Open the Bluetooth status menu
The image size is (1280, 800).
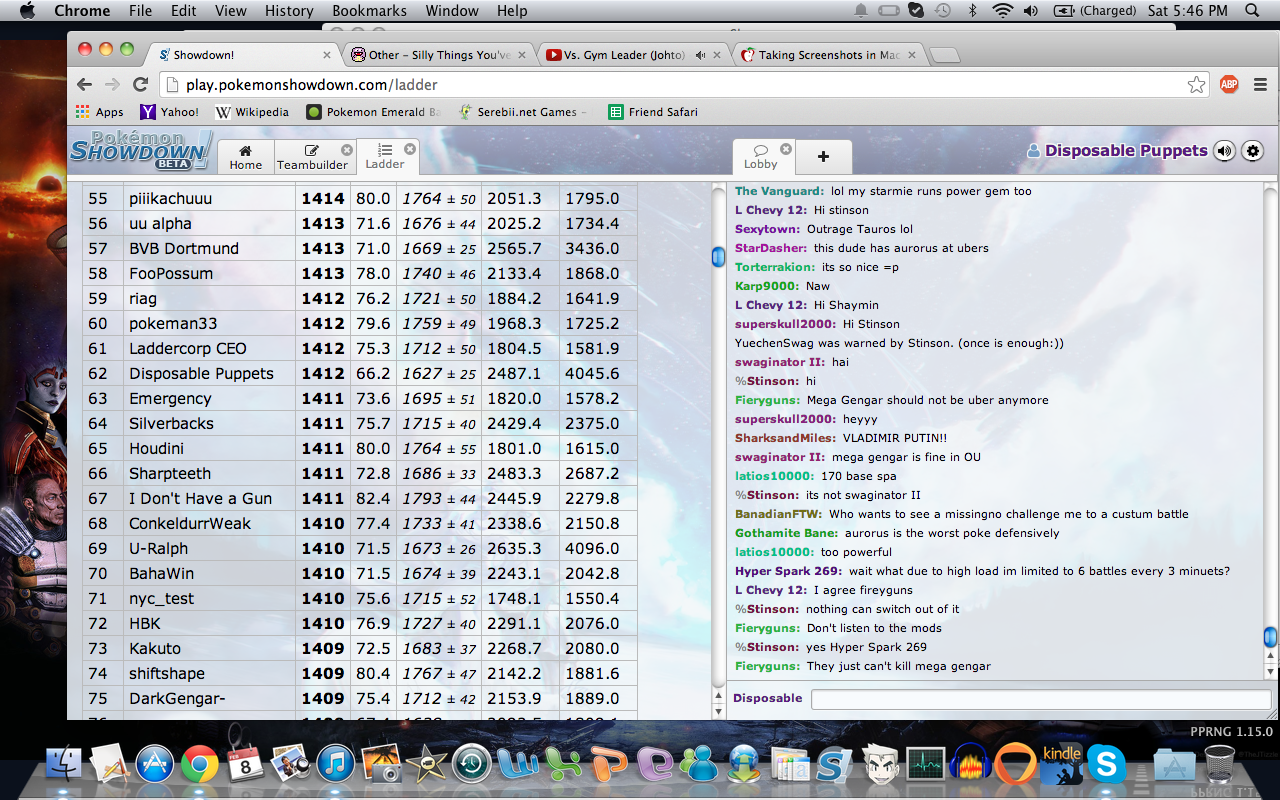972,11
